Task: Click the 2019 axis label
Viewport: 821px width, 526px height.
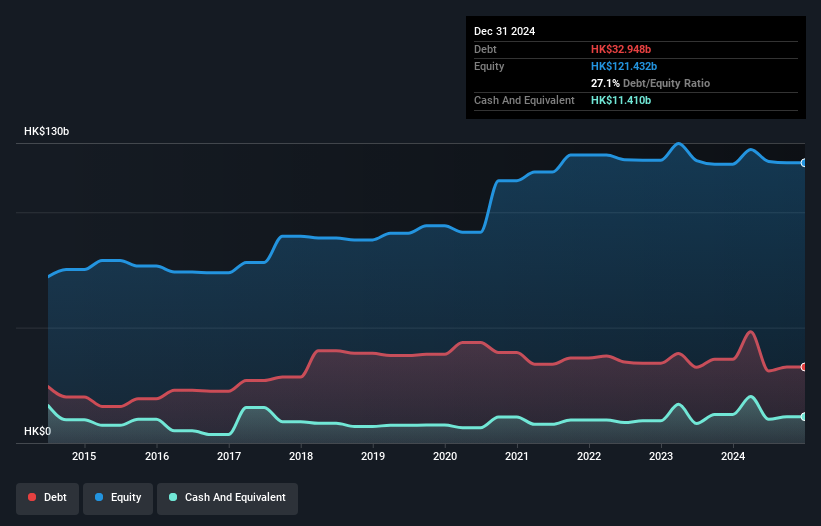Action: pos(373,456)
